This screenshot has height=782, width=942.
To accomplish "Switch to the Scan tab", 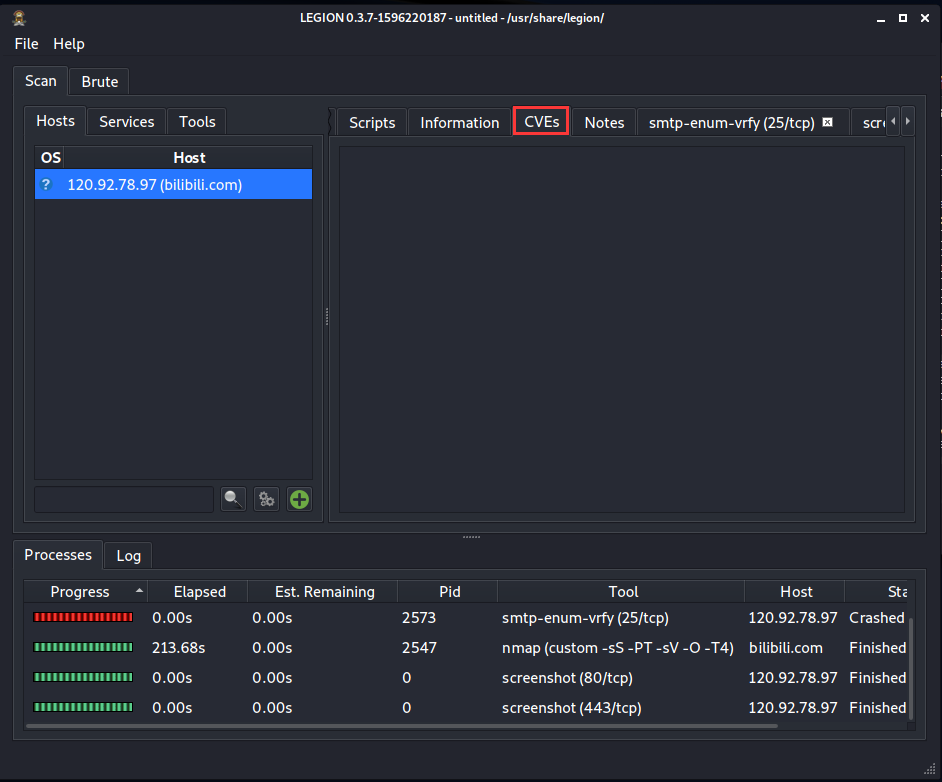I will (x=40, y=81).
